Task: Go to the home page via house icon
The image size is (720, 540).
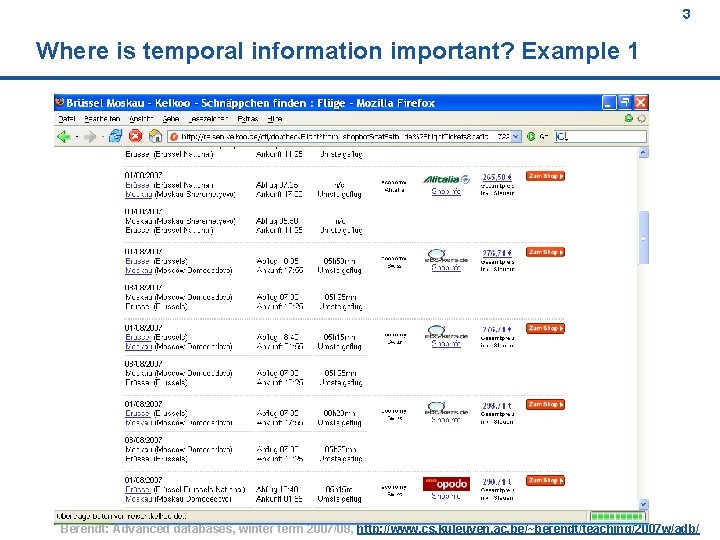Action: tap(155, 136)
